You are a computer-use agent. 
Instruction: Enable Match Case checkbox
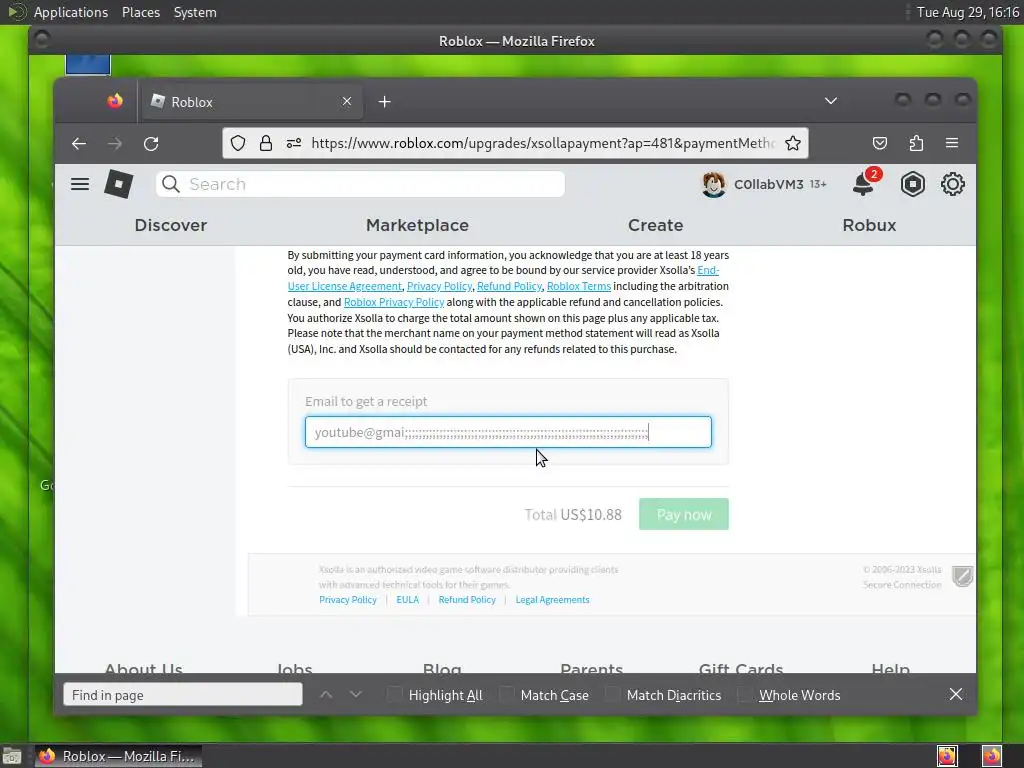[506, 694]
